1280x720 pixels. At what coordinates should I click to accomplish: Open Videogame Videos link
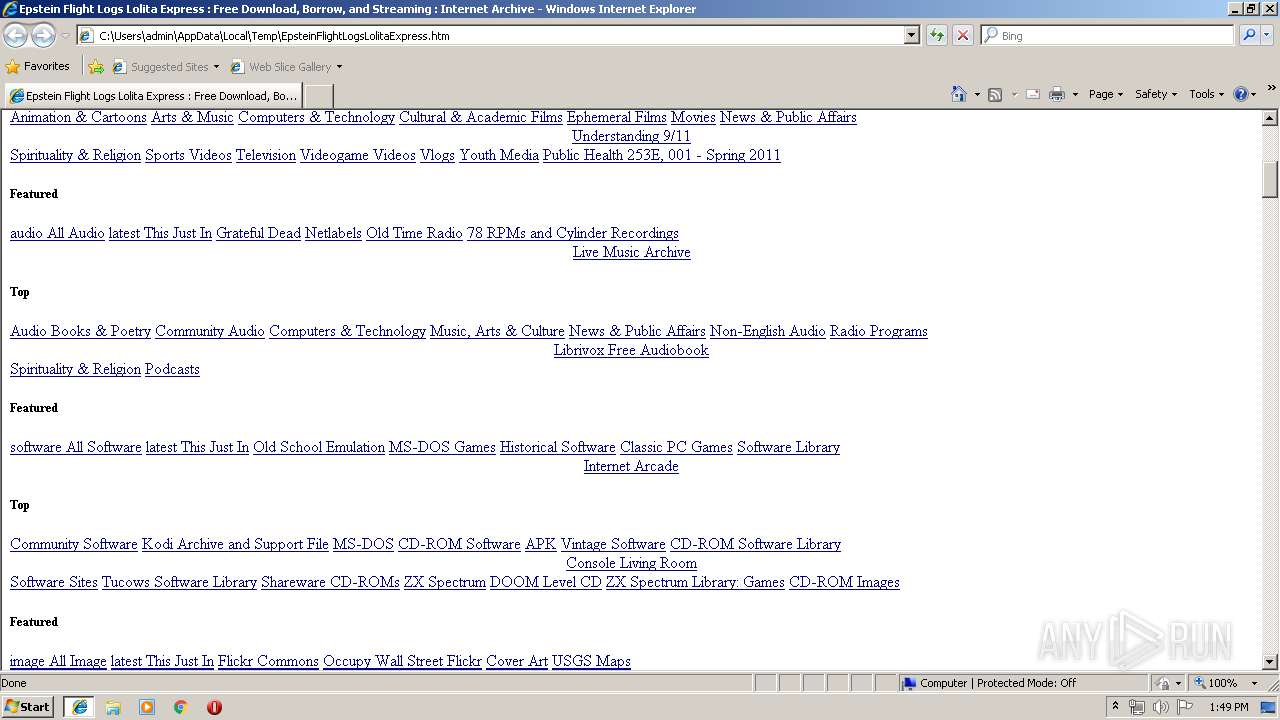click(x=358, y=155)
